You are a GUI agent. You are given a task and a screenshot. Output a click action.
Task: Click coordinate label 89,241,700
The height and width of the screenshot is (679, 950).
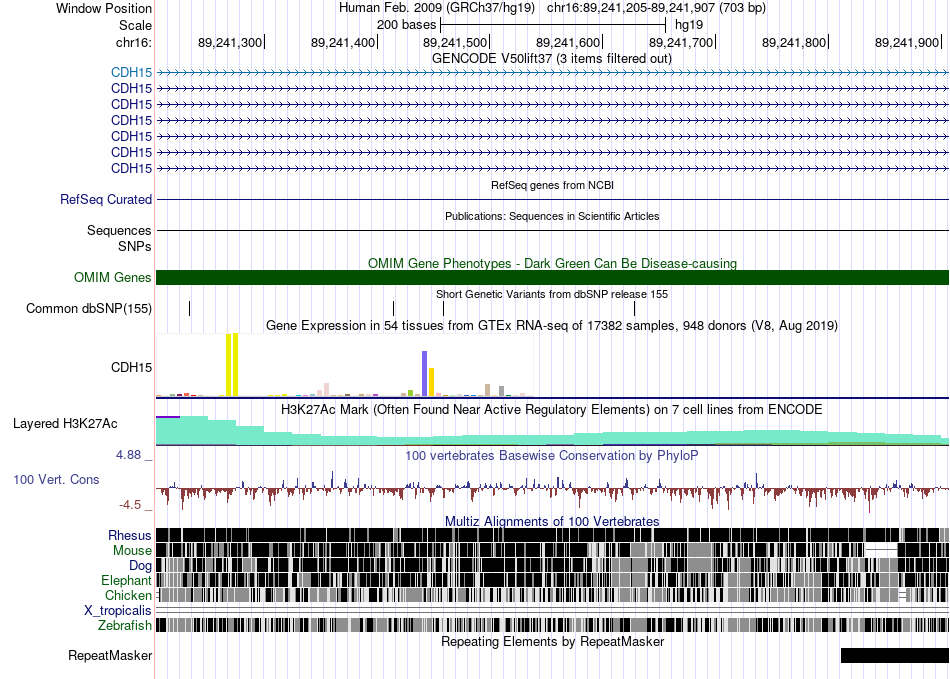click(x=681, y=42)
